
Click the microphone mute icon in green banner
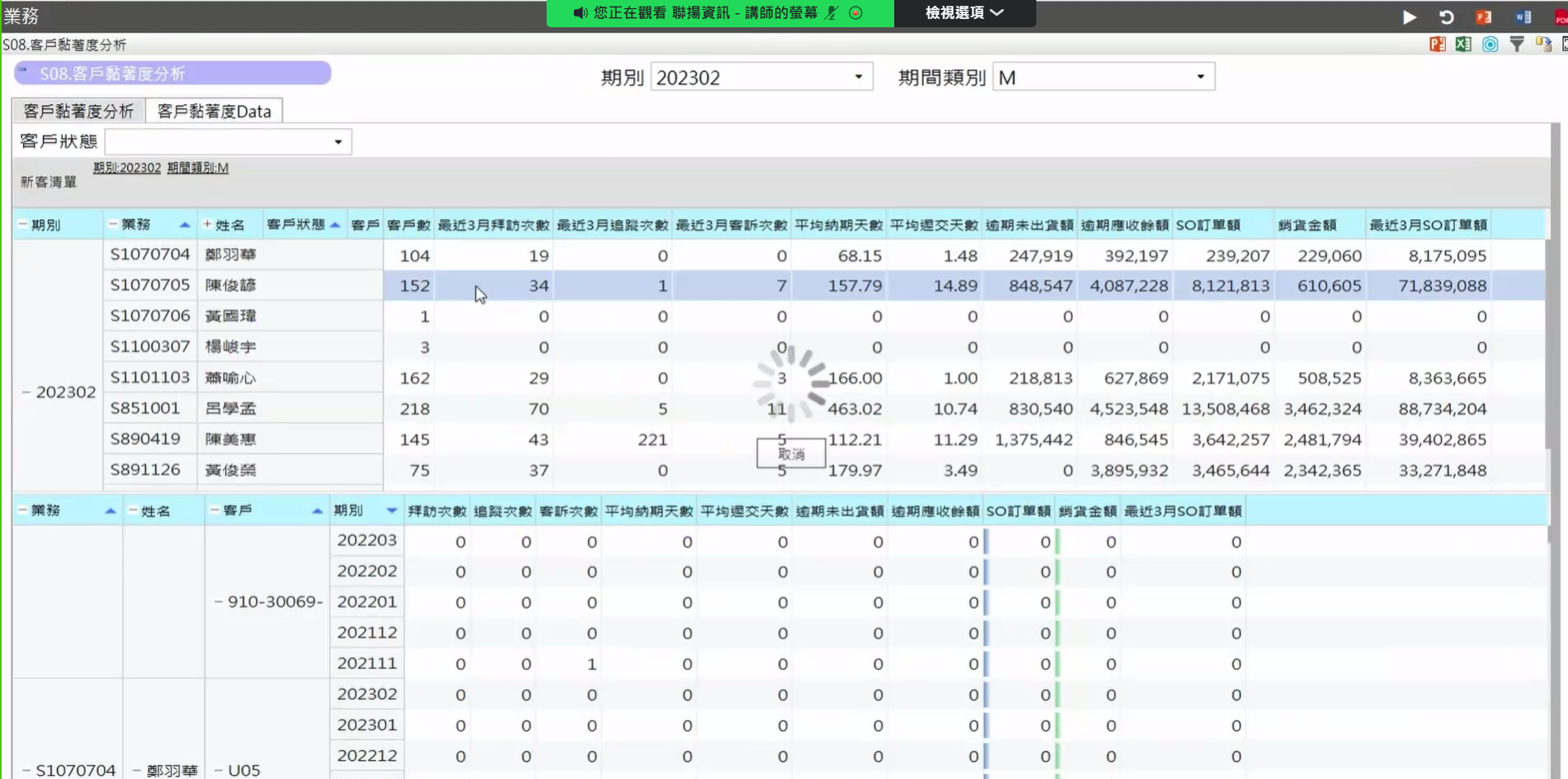click(831, 12)
